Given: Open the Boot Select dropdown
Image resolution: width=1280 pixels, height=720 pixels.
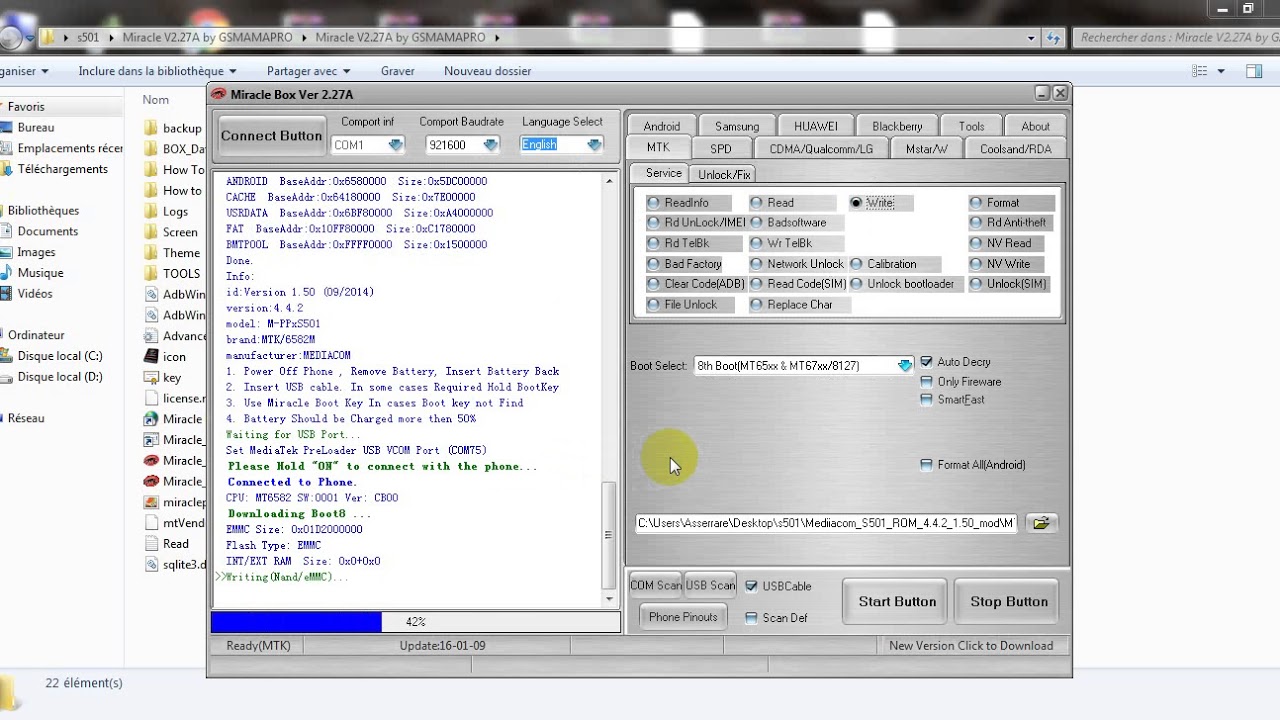Looking at the screenshot, I should pyautogui.click(x=904, y=366).
